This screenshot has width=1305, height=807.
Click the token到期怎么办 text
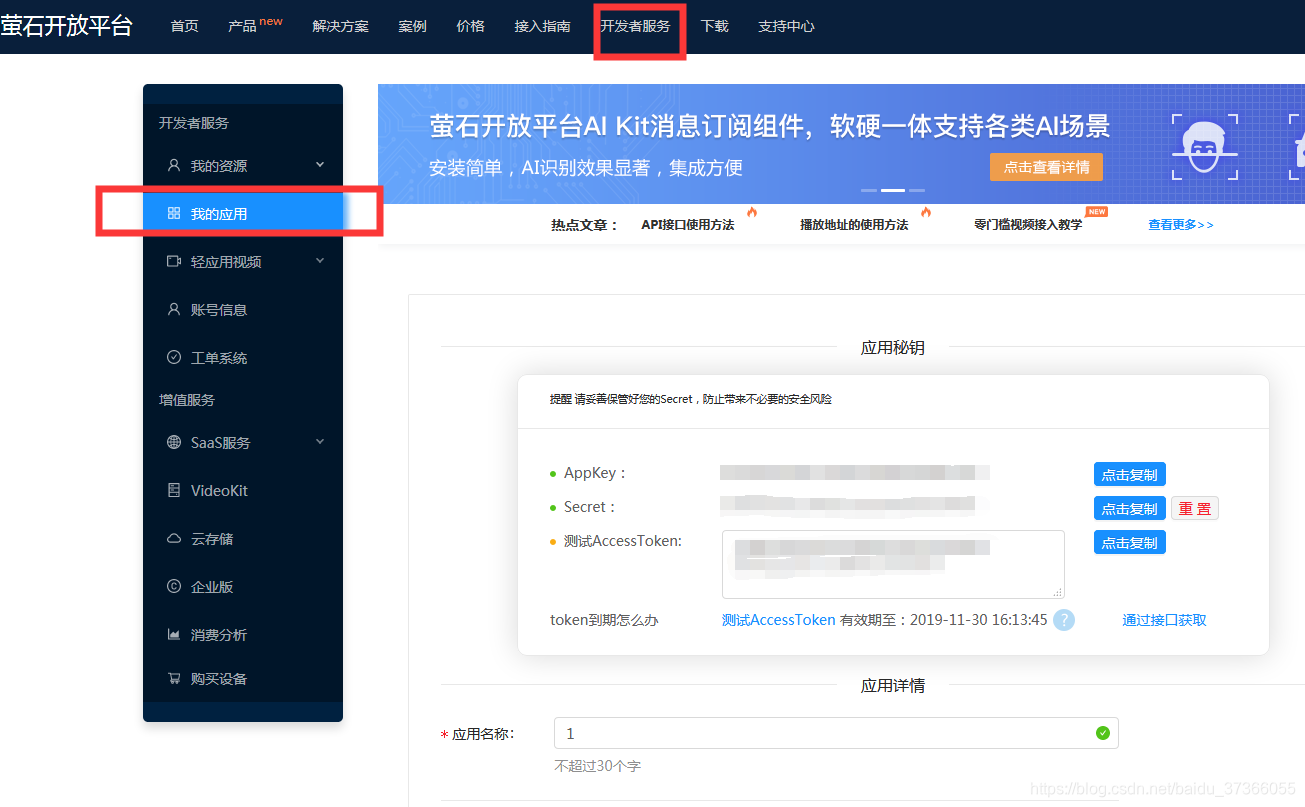(604, 620)
